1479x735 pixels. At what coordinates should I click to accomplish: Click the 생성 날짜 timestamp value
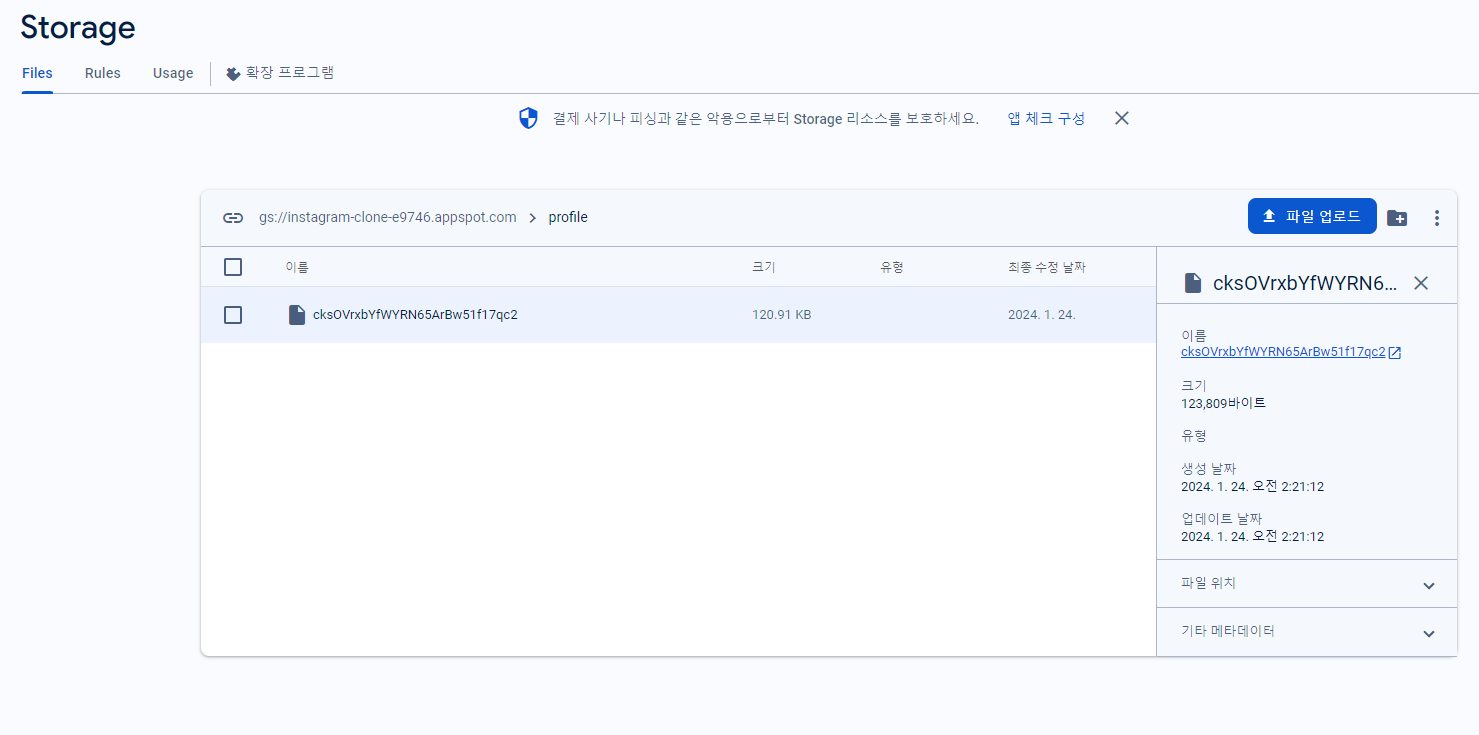click(x=1252, y=487)
